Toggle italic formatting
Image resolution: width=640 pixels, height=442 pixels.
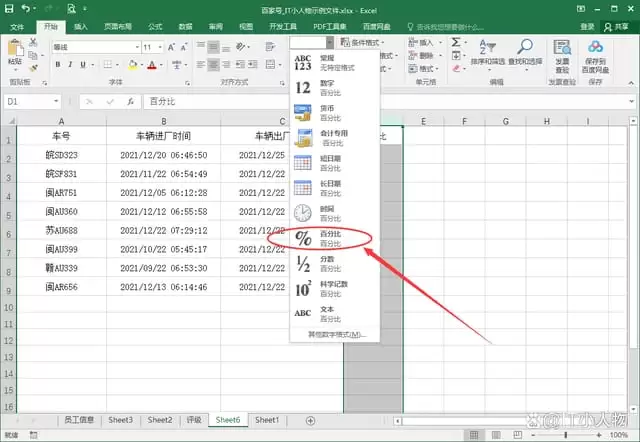tap(70, 64)
